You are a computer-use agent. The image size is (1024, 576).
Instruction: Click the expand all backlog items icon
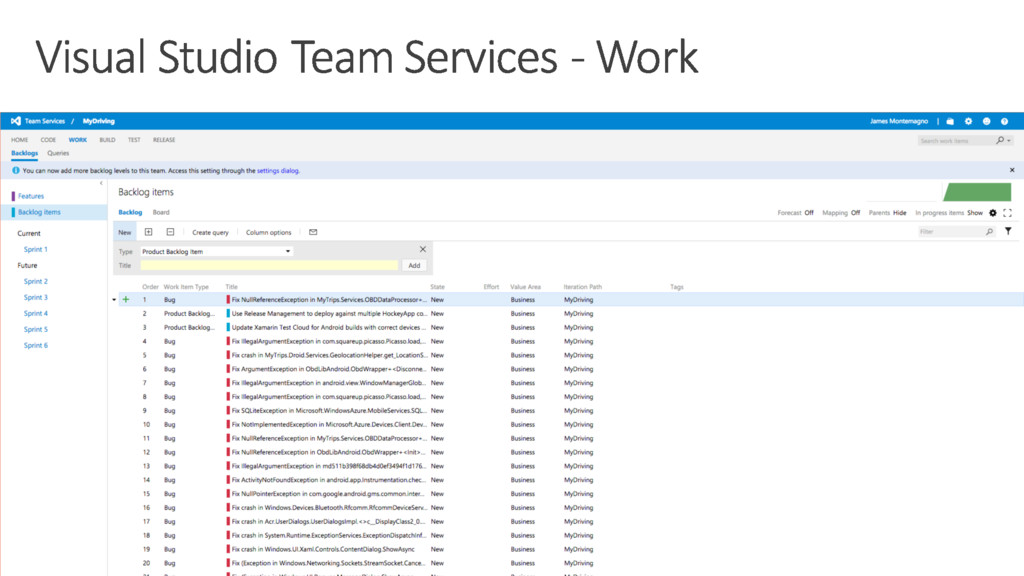(x=149, y=232)
